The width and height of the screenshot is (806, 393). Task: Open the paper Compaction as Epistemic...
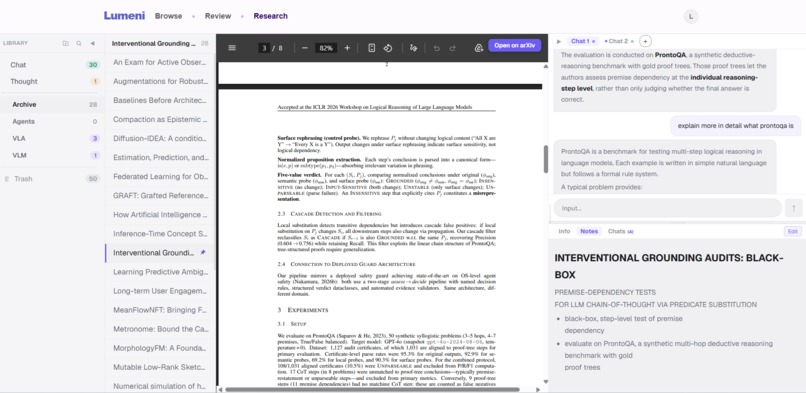click(160, 119)
